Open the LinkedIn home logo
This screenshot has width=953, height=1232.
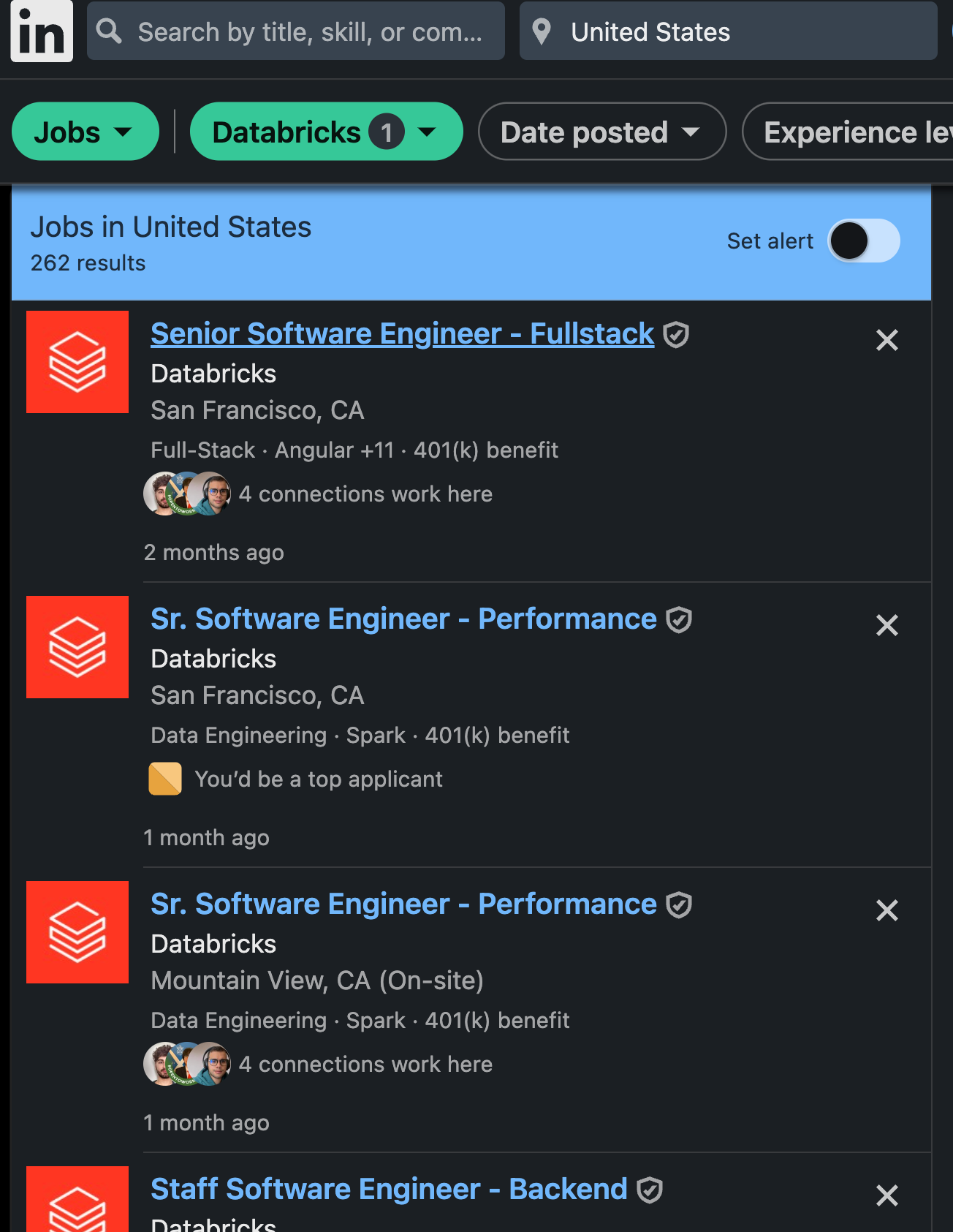coord(42,31)
